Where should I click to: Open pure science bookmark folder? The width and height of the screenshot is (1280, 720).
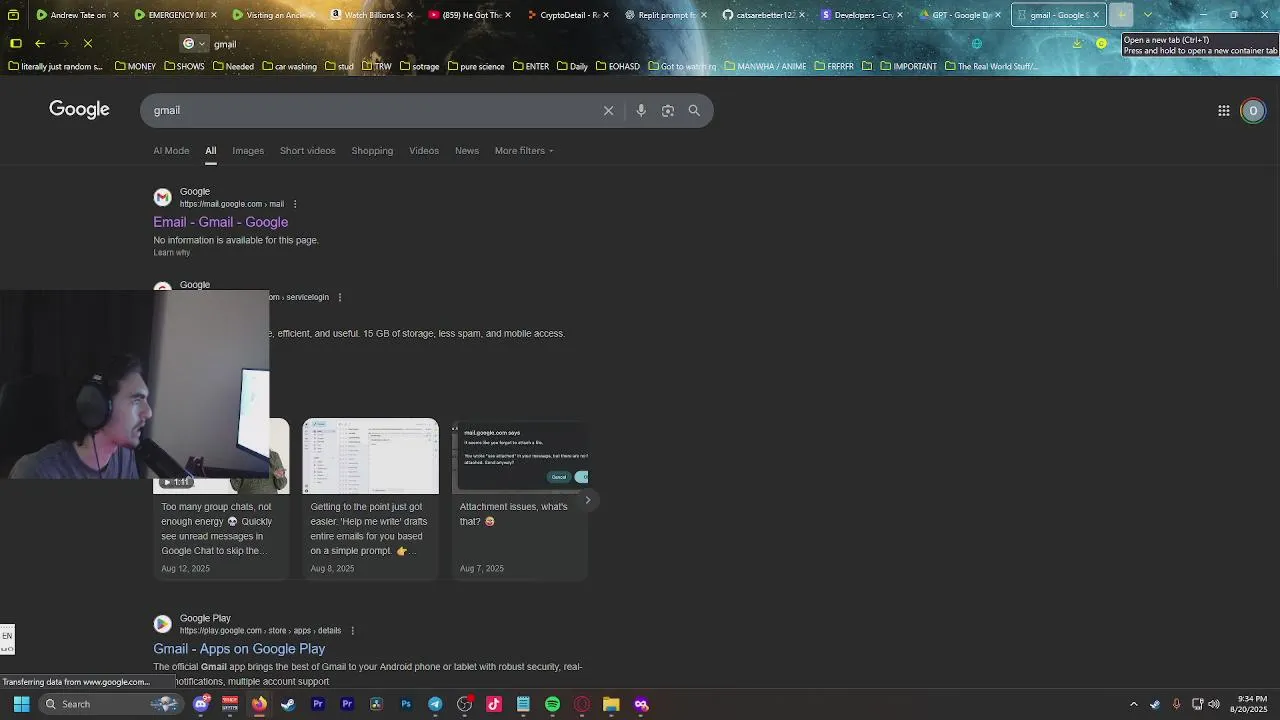pos(476,67)
